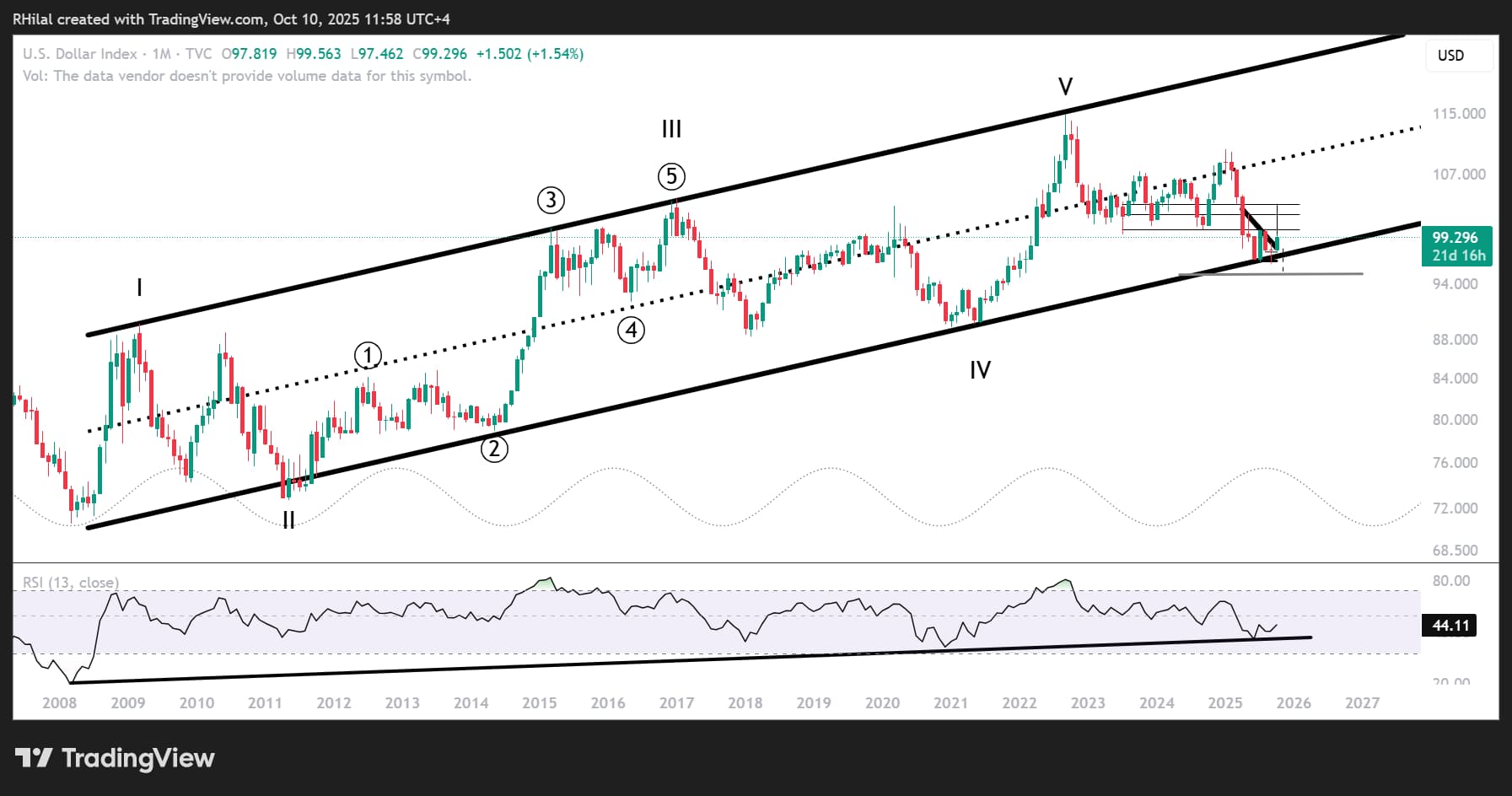The height and width of the screenshot is (796, 1512).
Task: Click the 2008 label on time axis
Action: click(59, 703)
